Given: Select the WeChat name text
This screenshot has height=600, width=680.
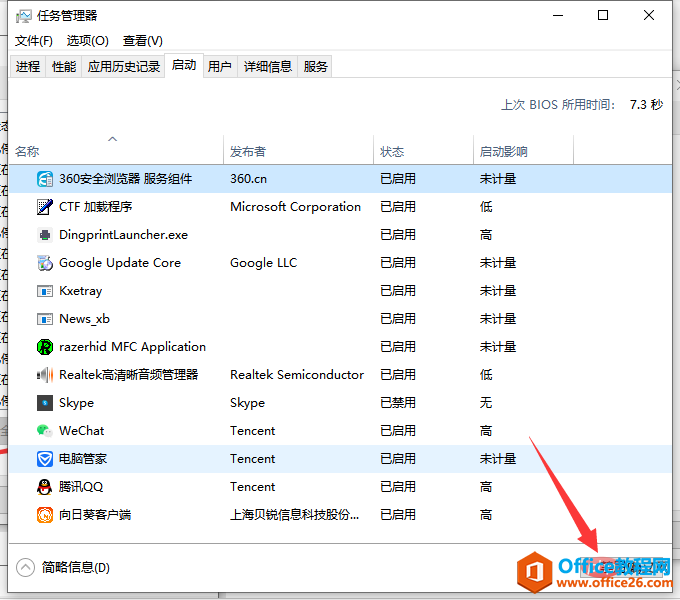Looking at the screenshot, I should 82,431.
